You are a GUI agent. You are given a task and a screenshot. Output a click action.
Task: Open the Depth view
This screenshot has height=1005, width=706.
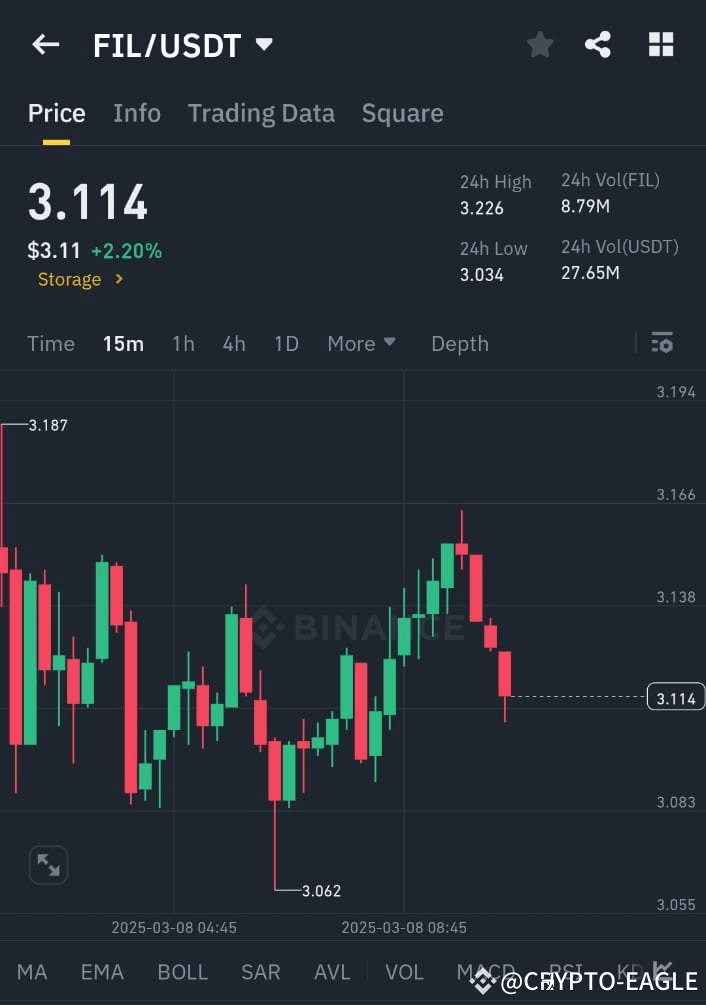click(459, 343)
